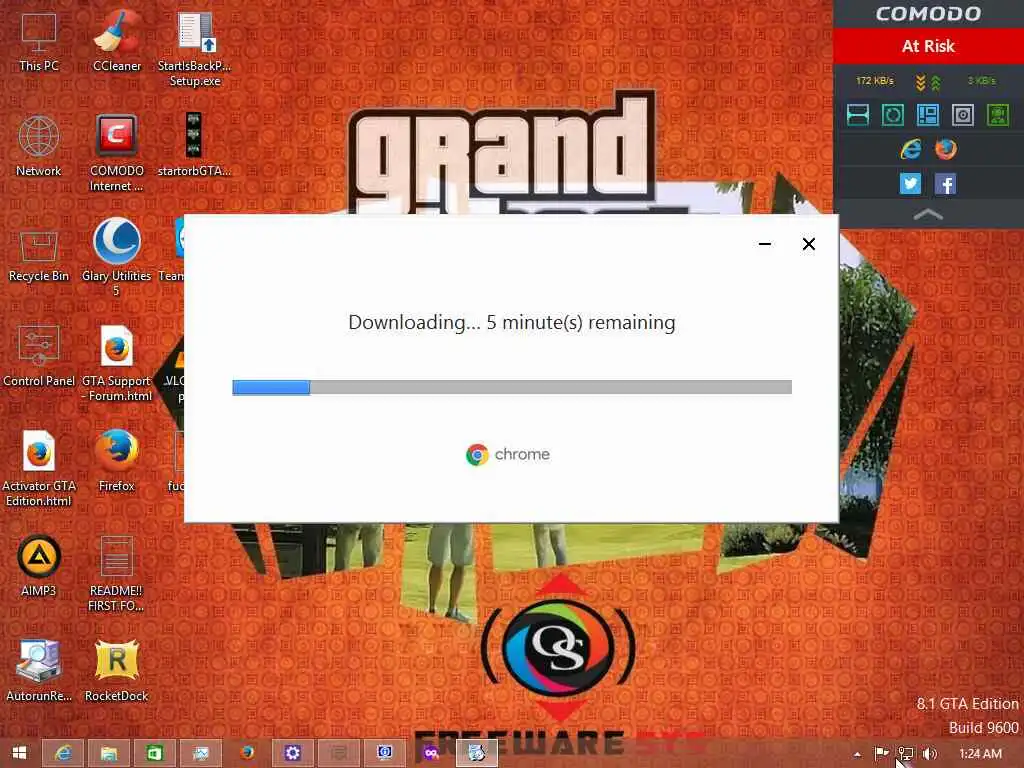Click the 1:24 AM taskbar clock

(x=980, y=754)
